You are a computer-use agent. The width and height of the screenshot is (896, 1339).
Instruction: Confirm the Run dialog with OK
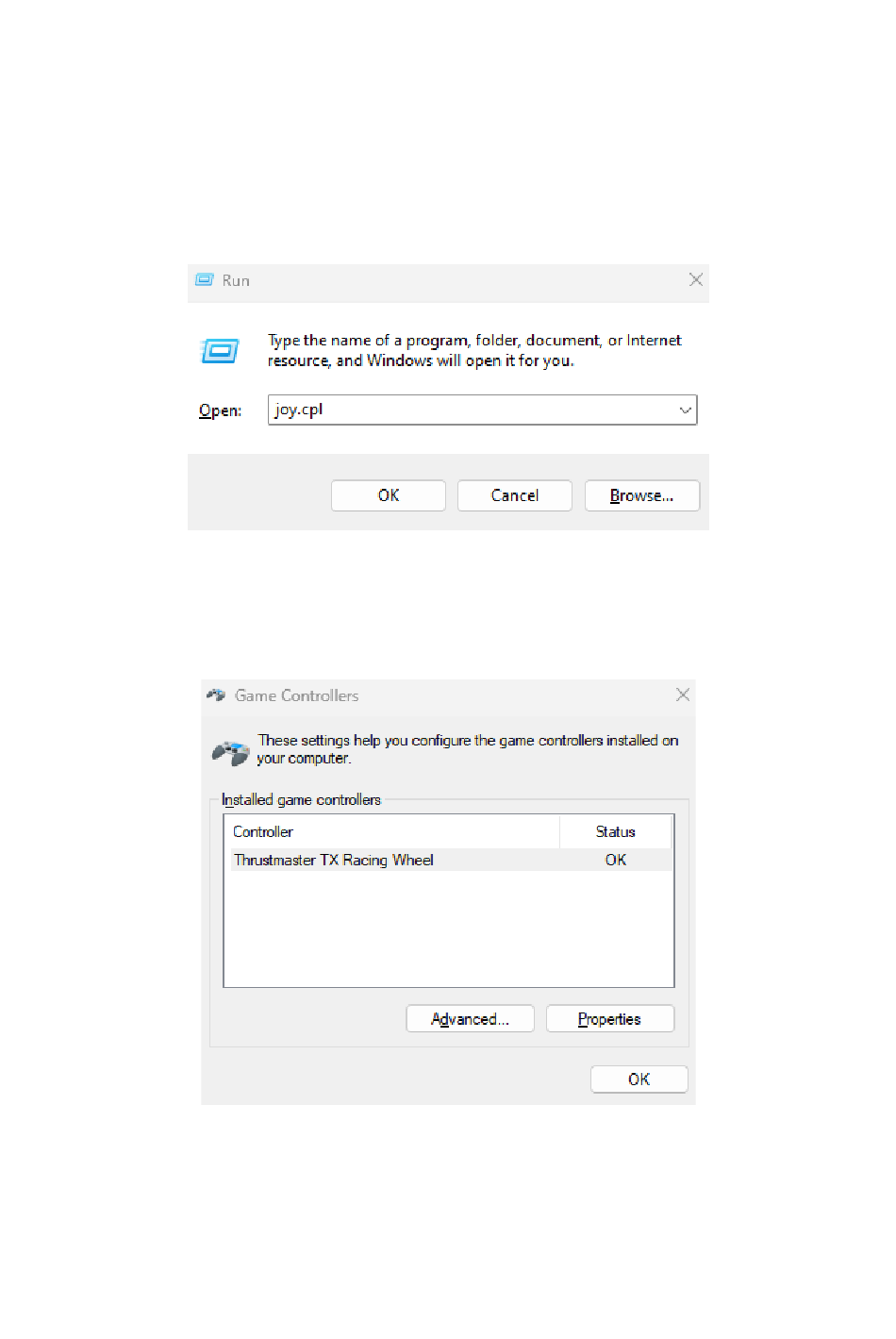click(389, 495)
